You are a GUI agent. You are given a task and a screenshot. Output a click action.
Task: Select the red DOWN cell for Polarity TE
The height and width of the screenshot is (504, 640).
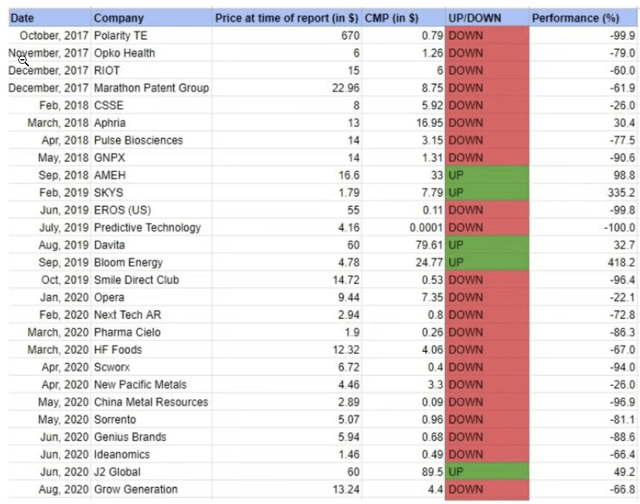487,36
